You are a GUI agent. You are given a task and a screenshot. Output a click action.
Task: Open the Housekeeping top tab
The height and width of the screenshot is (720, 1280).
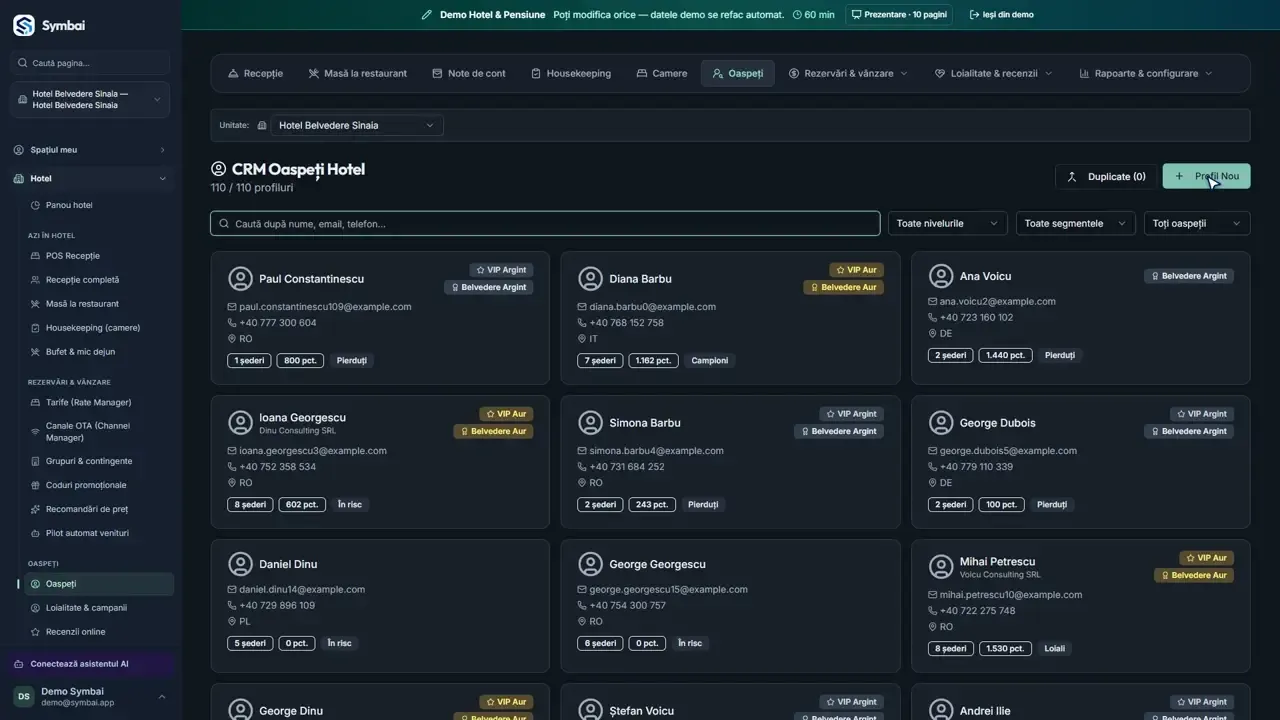click(571, 73)
